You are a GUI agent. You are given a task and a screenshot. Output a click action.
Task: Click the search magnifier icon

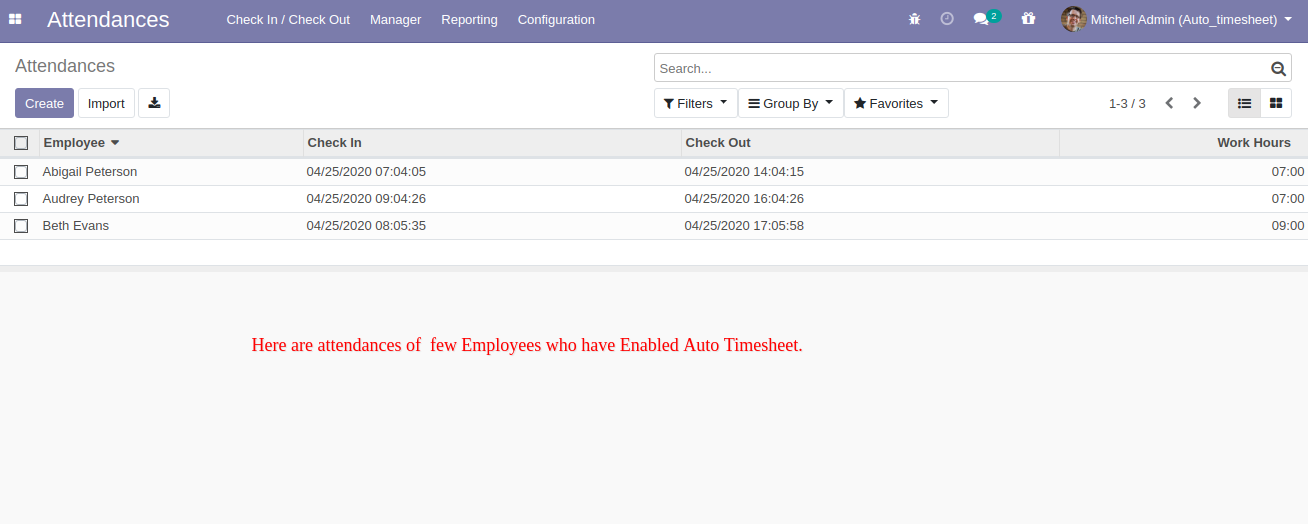coord(1278,69)
